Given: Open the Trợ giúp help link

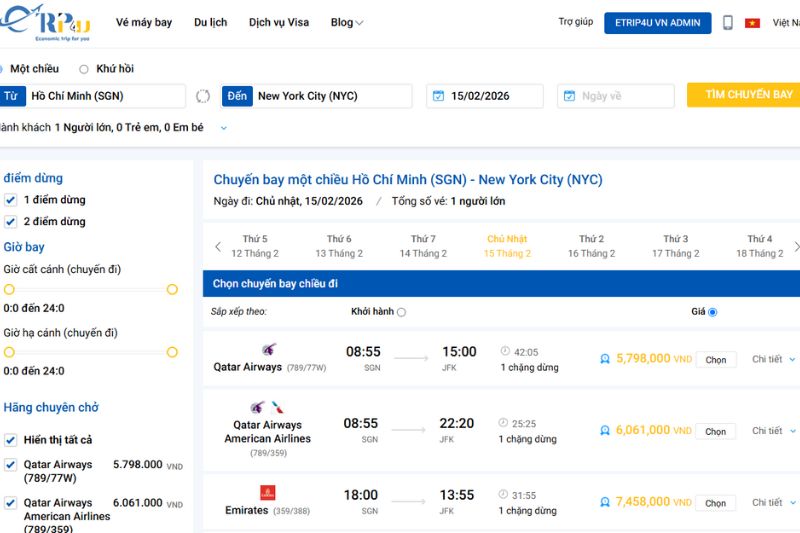Looking at the screenshot, I should click(x=576, y=21).
